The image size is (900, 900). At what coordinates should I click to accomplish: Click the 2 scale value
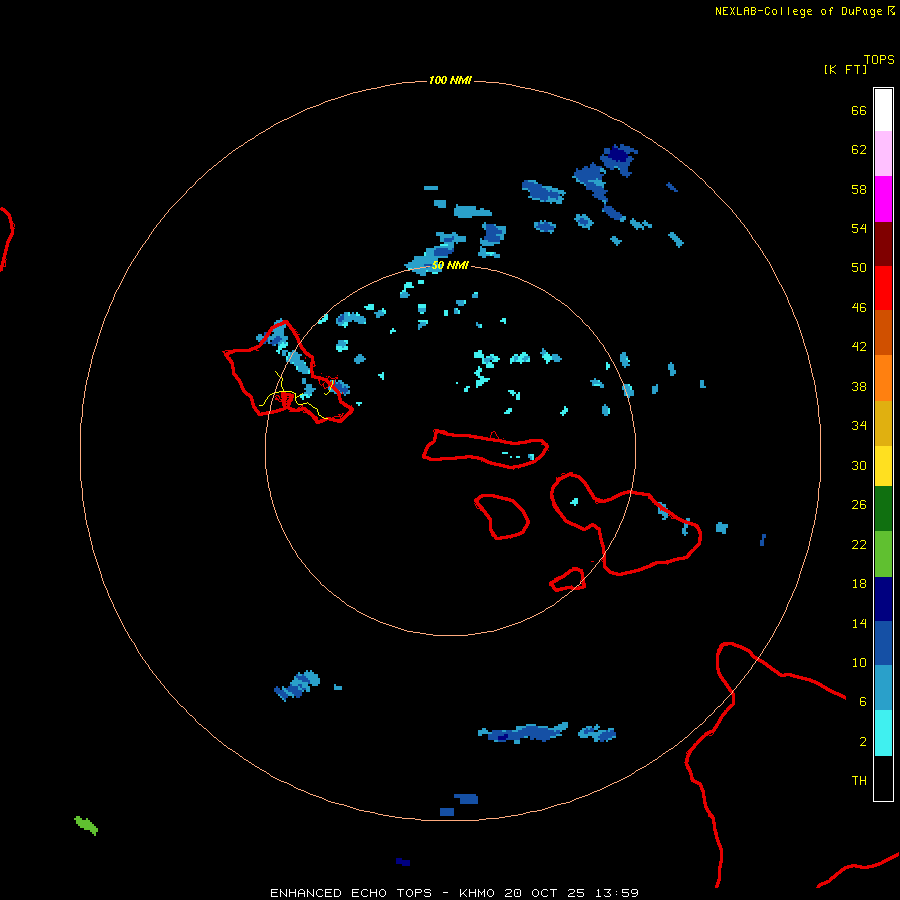[863, 742]
